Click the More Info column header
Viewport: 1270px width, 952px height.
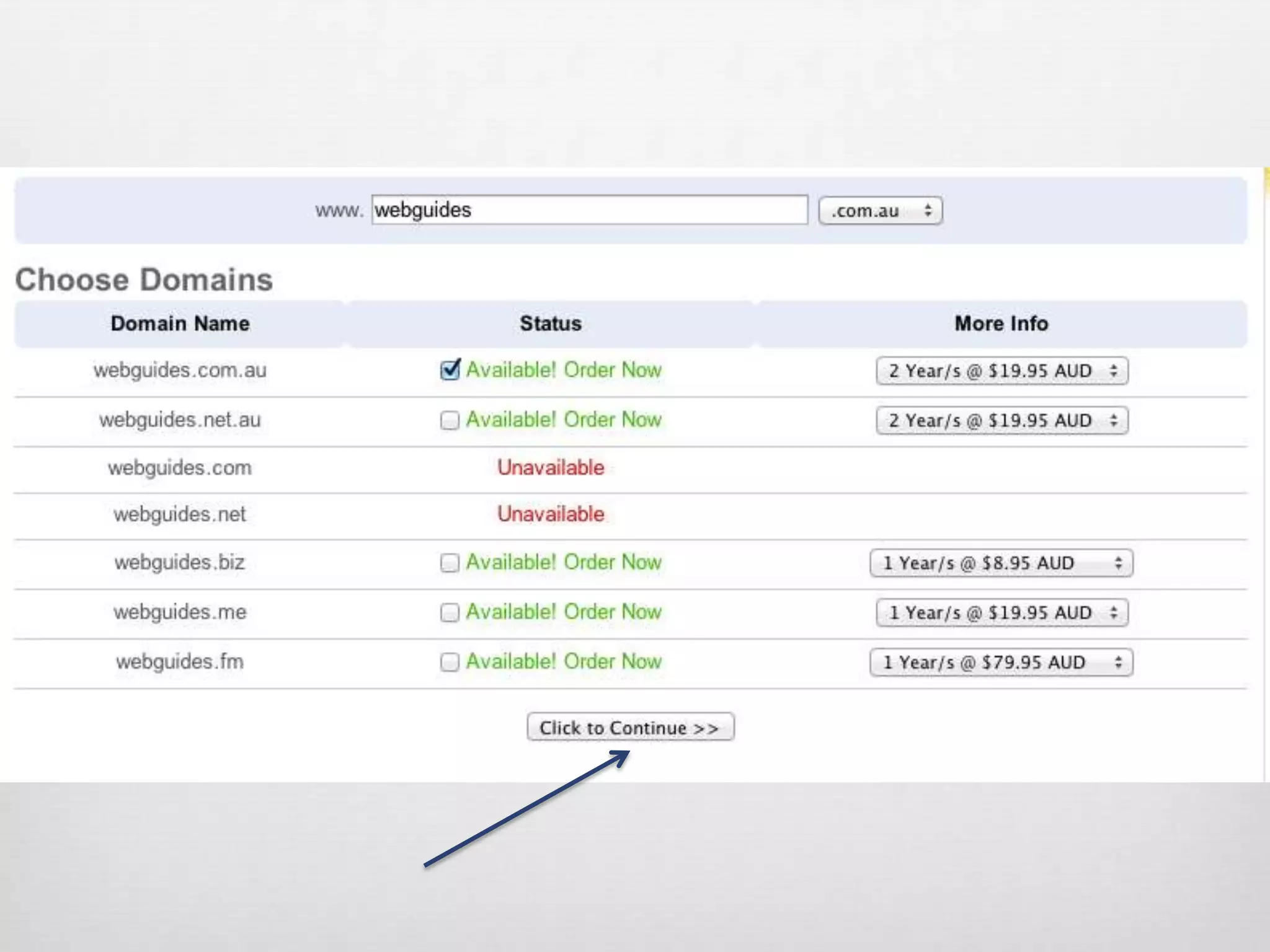[1001, 324]
